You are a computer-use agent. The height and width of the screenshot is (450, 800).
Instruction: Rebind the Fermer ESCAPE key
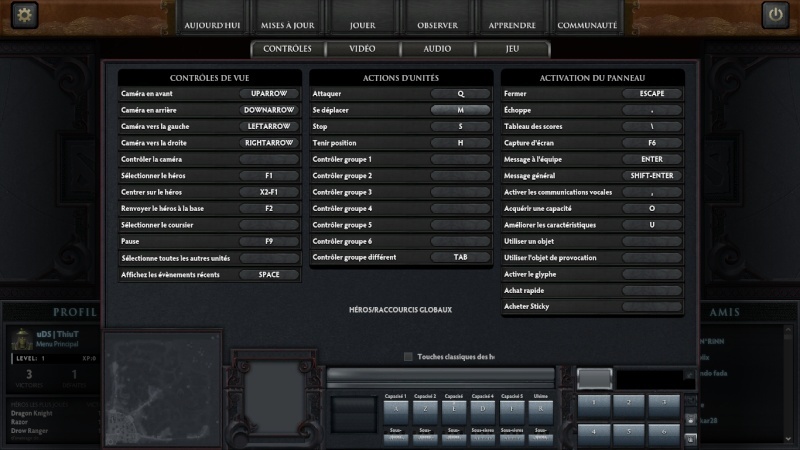click(652, 94)
